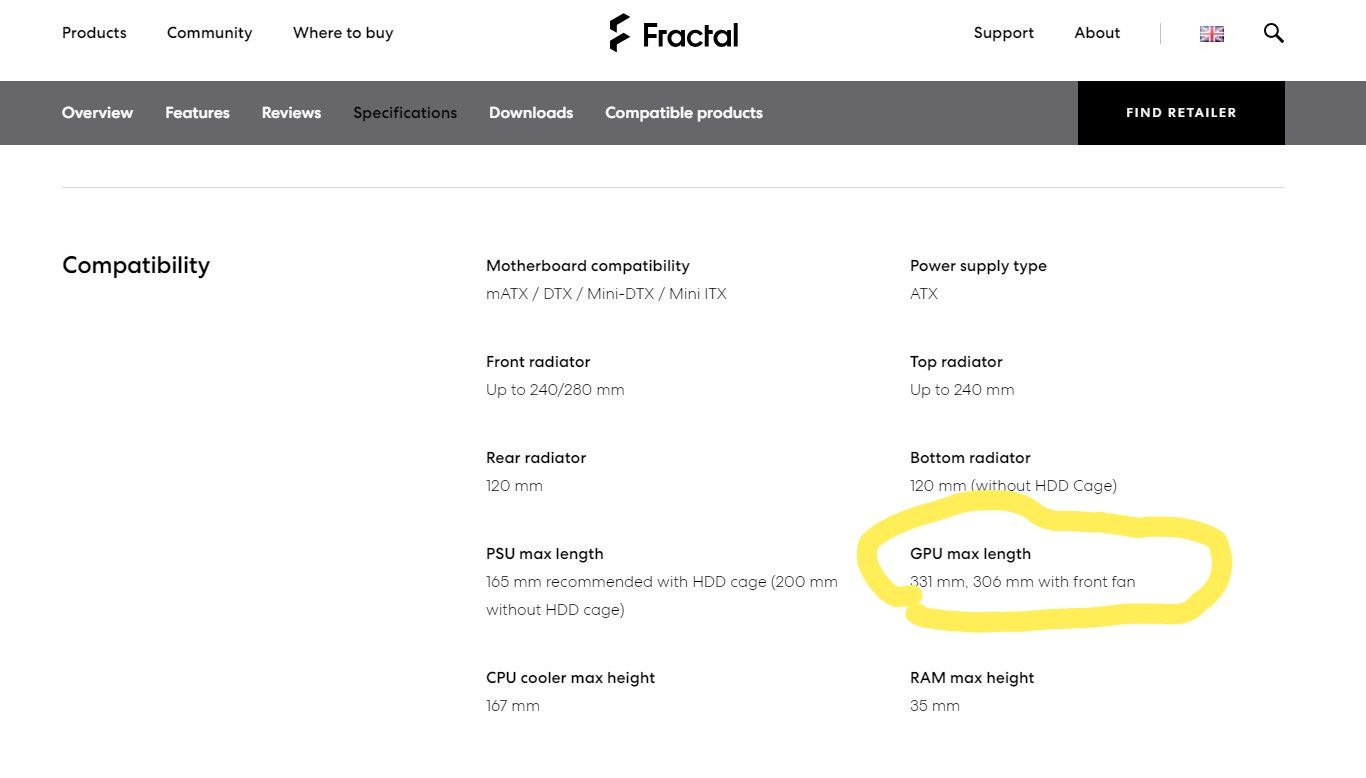Image resolution: width=1366 pixels, height=778 pixels.
Task: Switch to the Overview tab
Action: tap(97, 113)
